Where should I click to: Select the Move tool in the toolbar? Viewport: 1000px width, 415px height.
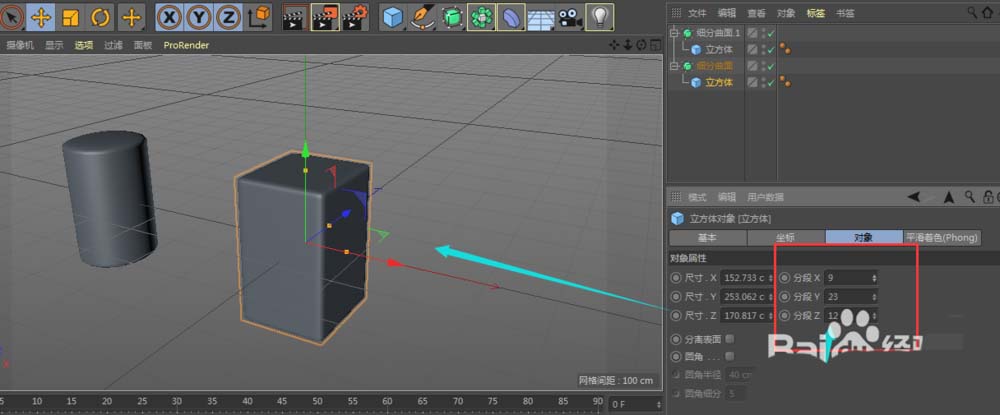pos(41,17)
